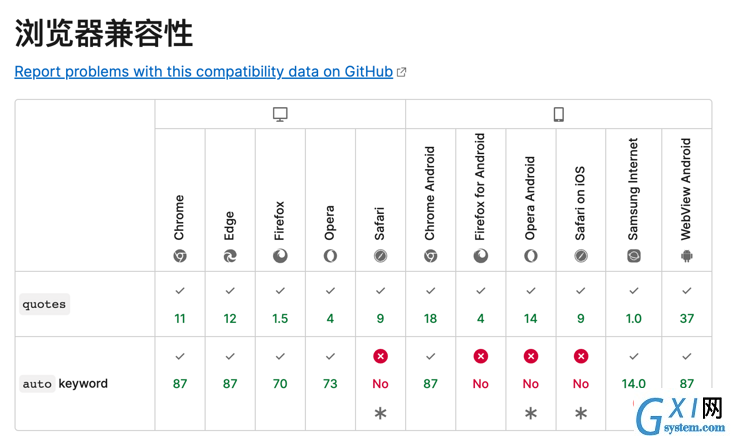
Task: Open the quotes feature code label
Action: click(44, 304)
